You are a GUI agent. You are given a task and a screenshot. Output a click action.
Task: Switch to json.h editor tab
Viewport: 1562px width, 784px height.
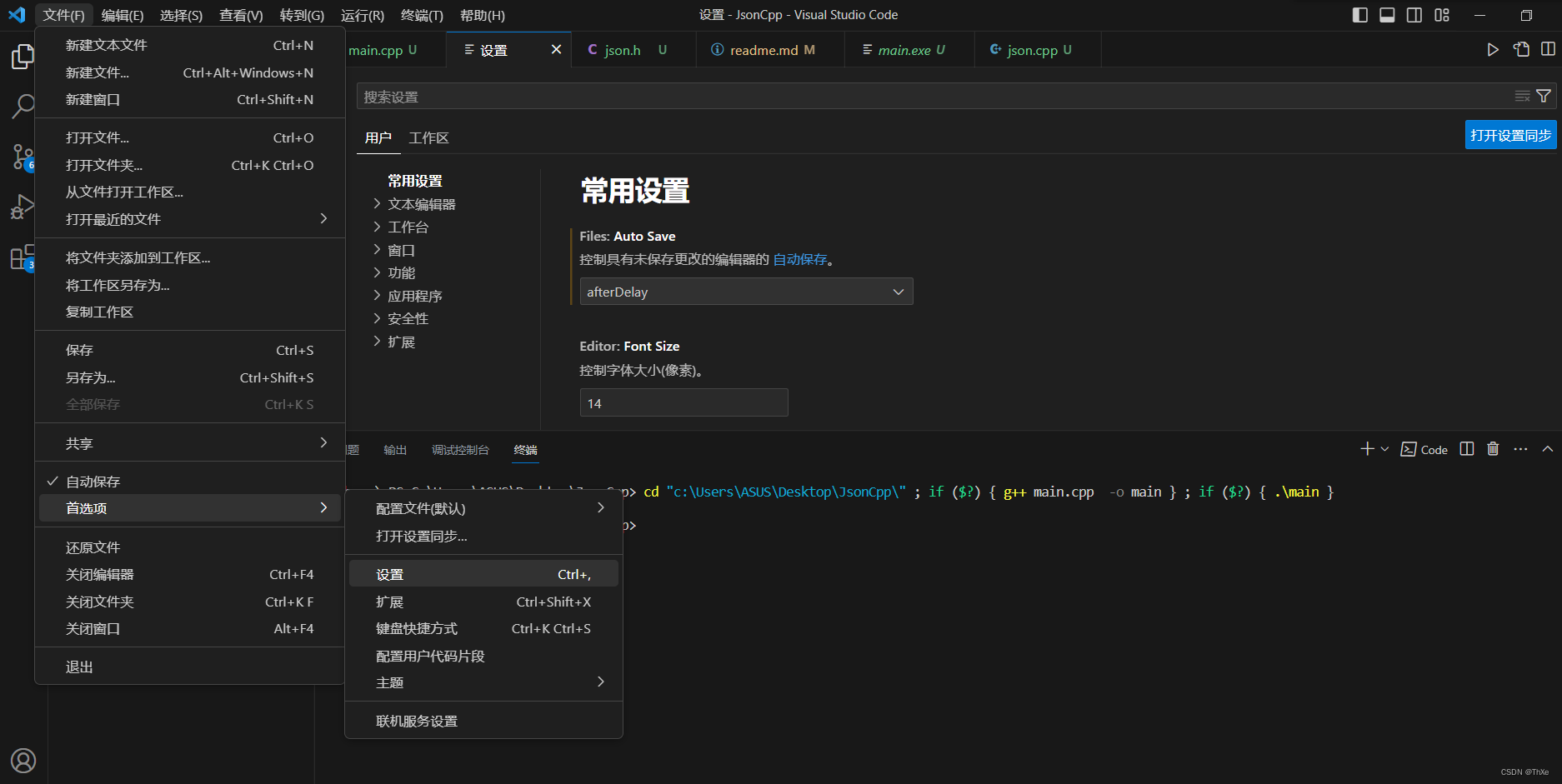pyautogui.click(x=633, y=50)
